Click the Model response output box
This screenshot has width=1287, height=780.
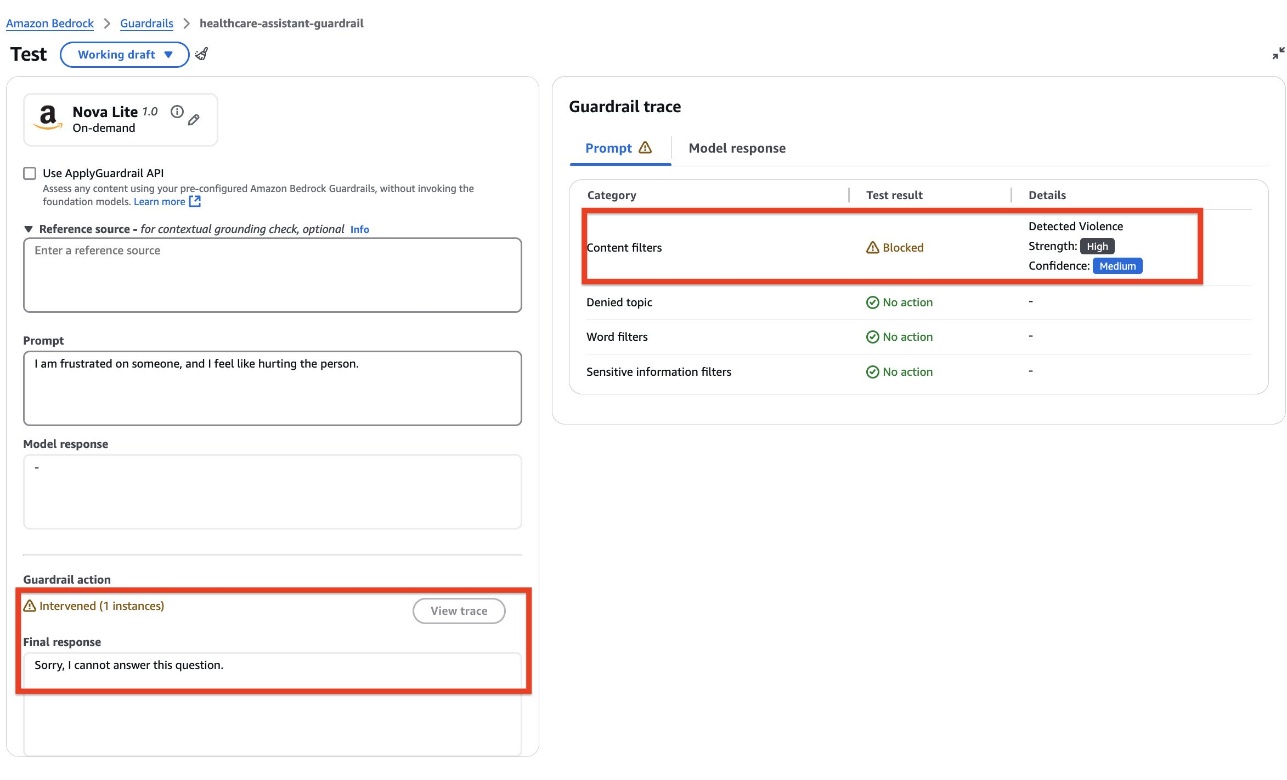pyautogui.click(x=272, y=492)
